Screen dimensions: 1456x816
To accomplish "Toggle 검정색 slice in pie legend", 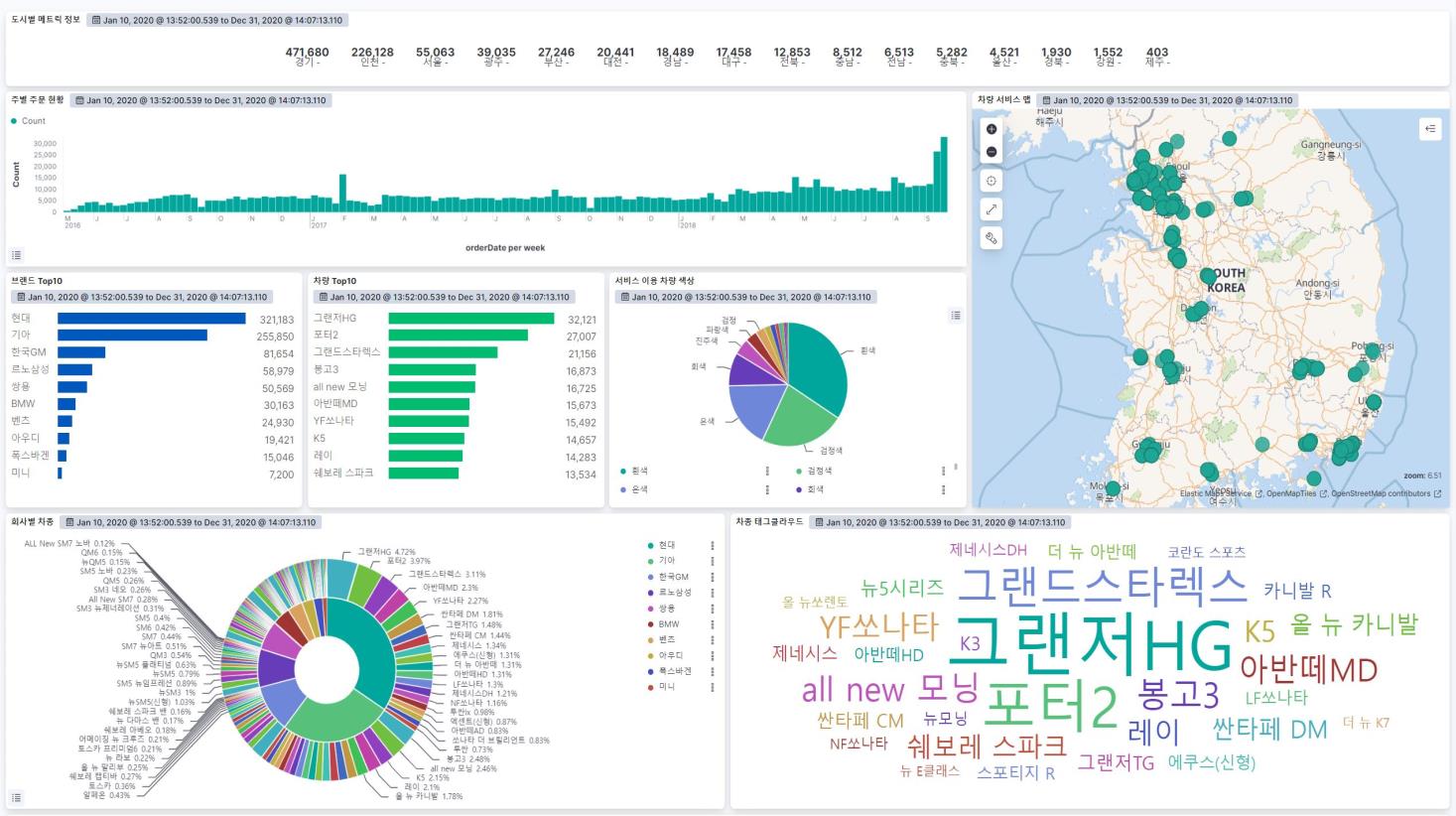I will 820,472.
